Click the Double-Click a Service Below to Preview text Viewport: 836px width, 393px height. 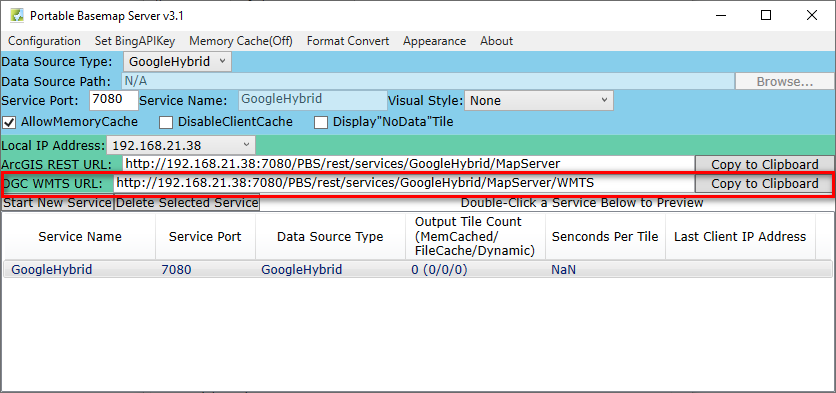[x=582, y=203]
